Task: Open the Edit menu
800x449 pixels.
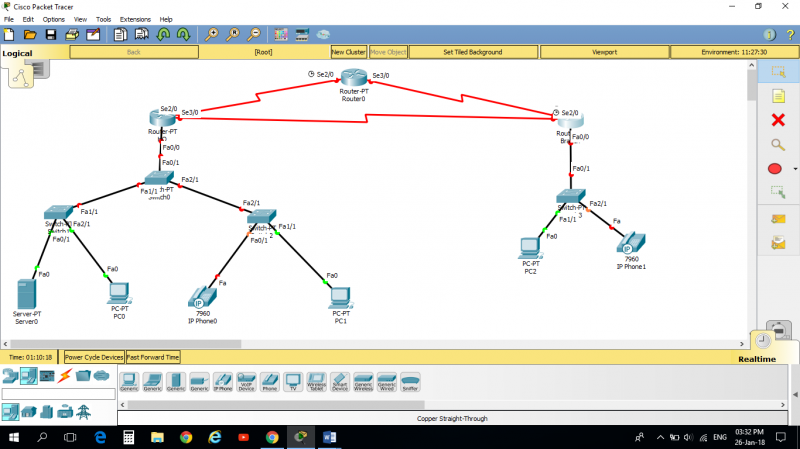Action: tap(28, 19)
